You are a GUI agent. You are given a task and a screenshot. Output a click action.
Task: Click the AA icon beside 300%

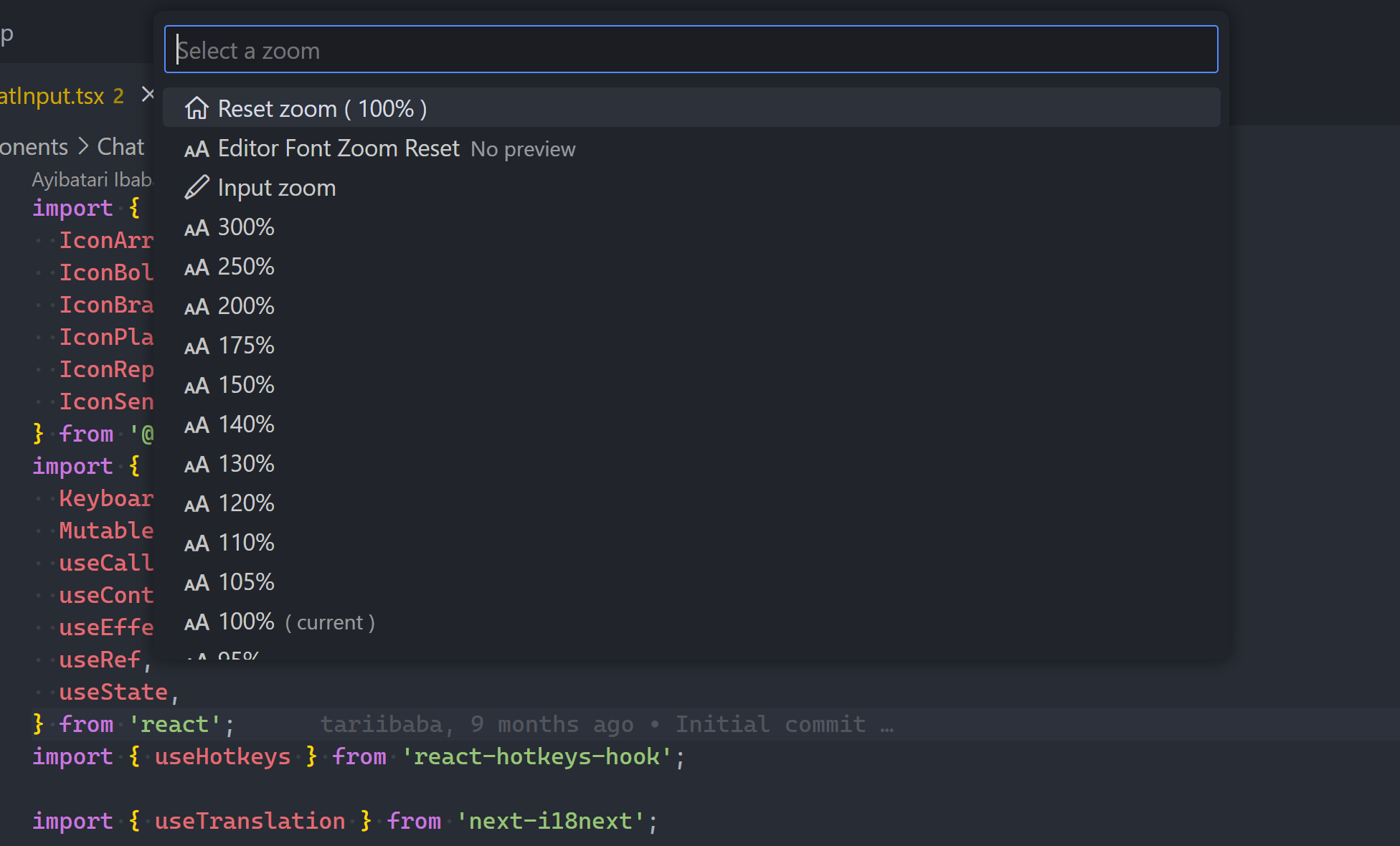tap(197, 228)
